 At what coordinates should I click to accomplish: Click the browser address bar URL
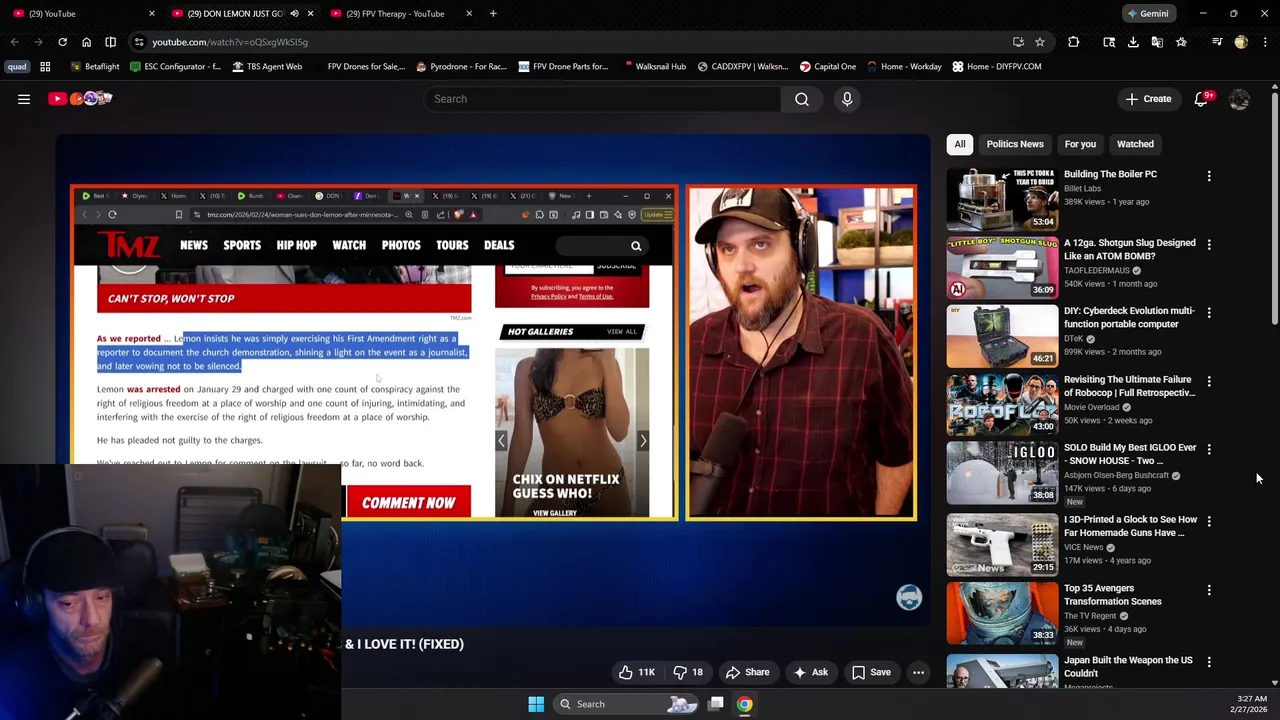[230, 42]
